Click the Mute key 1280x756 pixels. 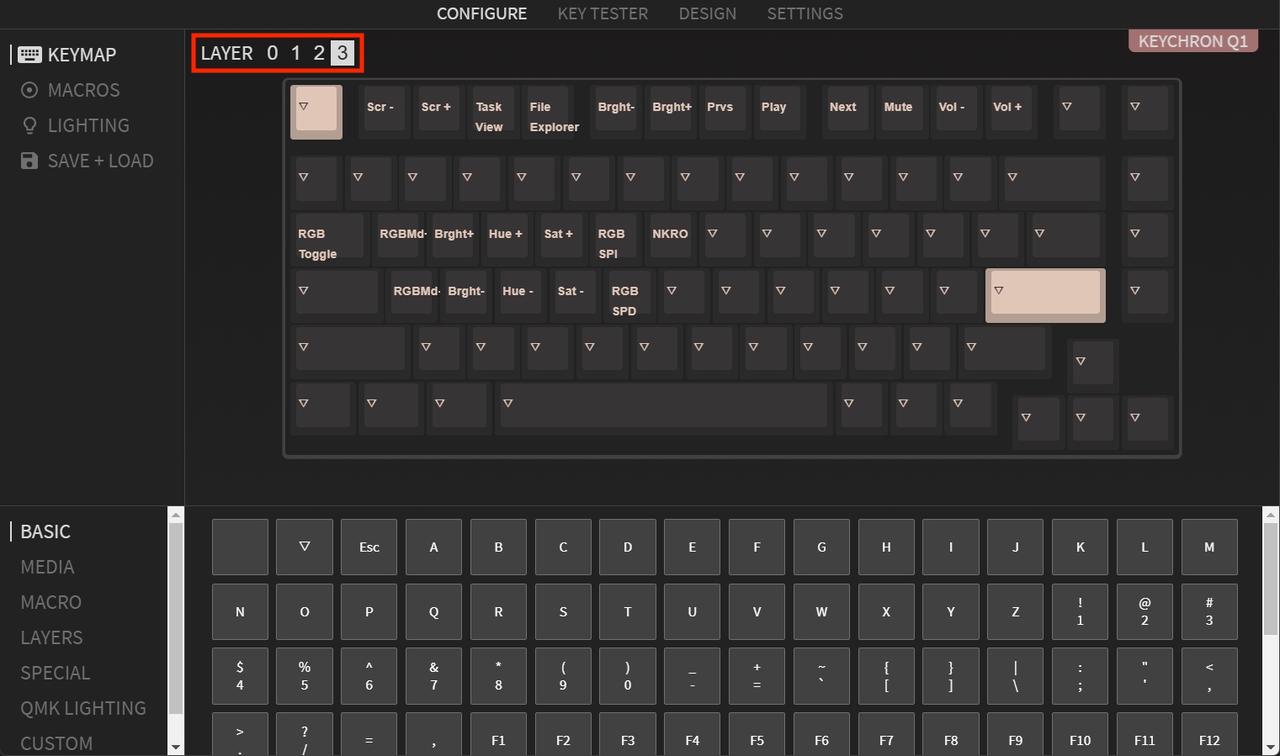click(898, 111)
